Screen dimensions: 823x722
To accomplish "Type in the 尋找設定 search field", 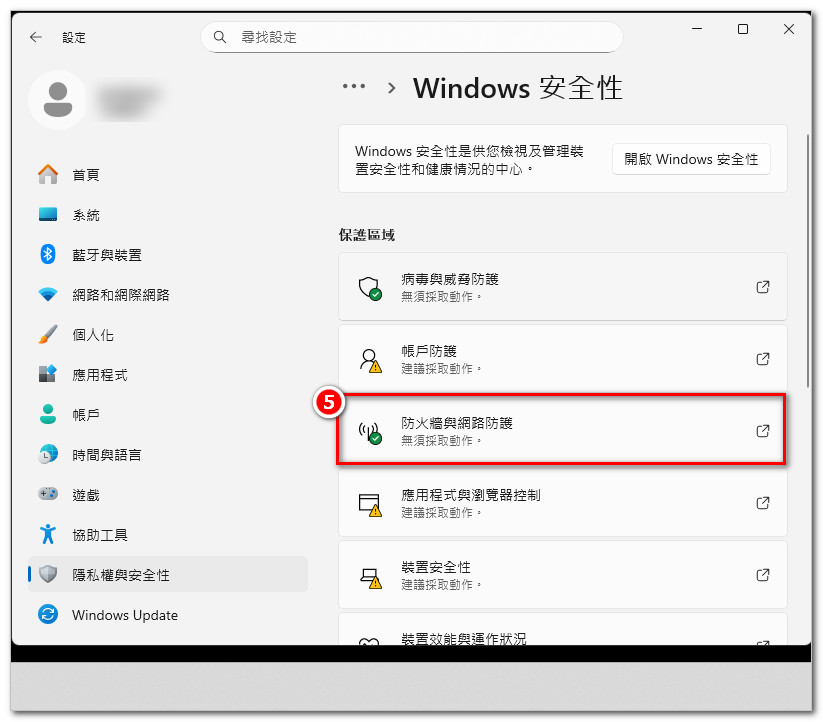I will point(420,37).
